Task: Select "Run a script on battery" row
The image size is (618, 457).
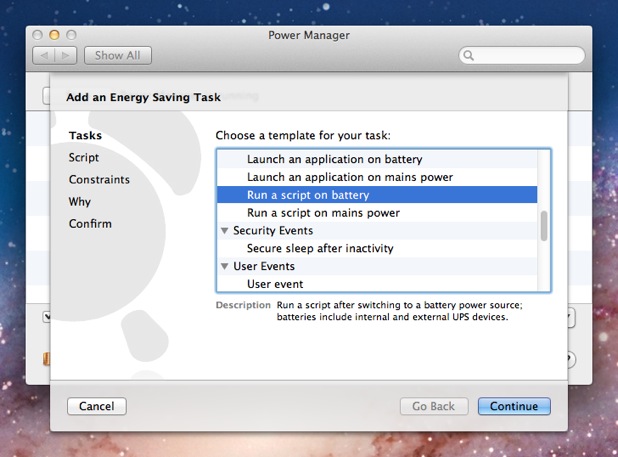Action: (x=377, y=195)
